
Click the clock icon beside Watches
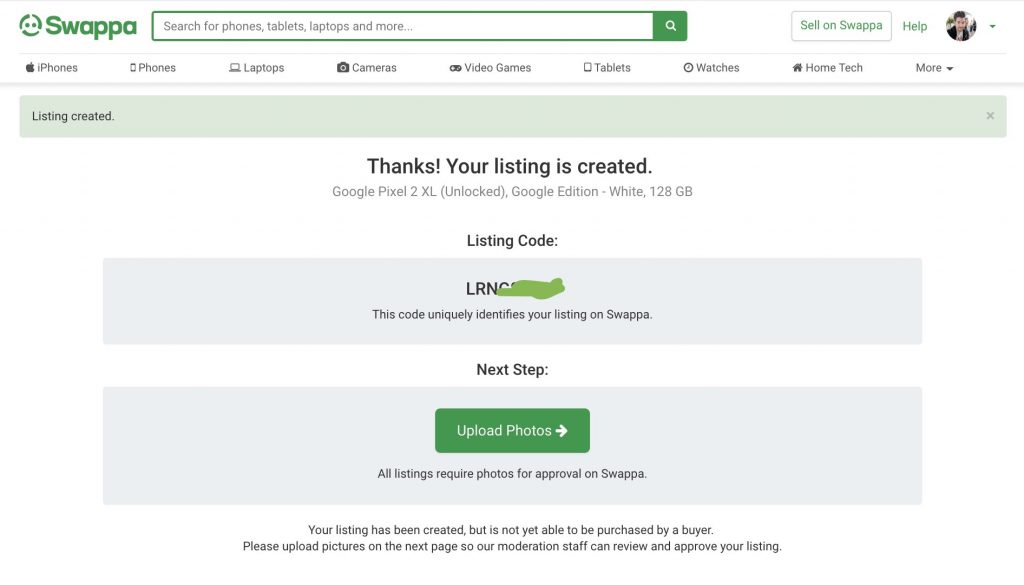(x=688, y=68)
